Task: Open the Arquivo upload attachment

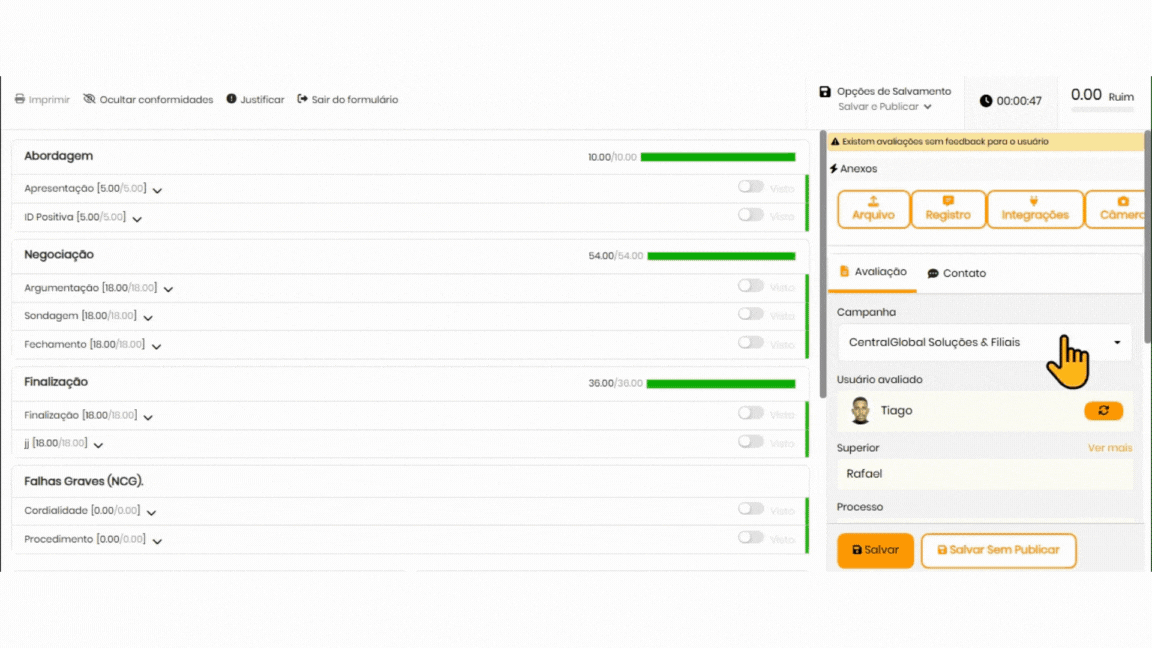Action: coord(873,209)
